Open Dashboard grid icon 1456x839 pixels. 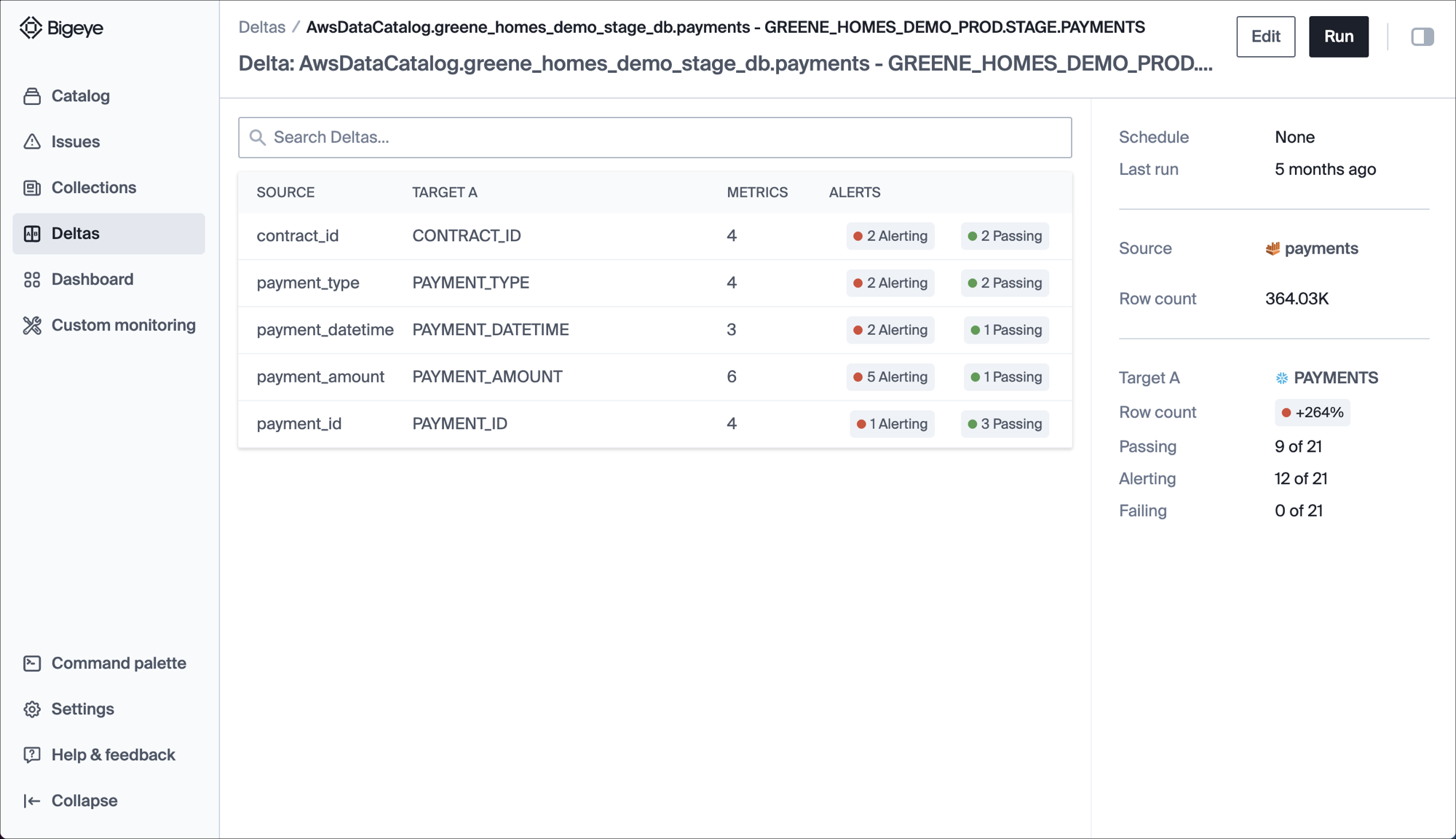(x=32, y=280)
